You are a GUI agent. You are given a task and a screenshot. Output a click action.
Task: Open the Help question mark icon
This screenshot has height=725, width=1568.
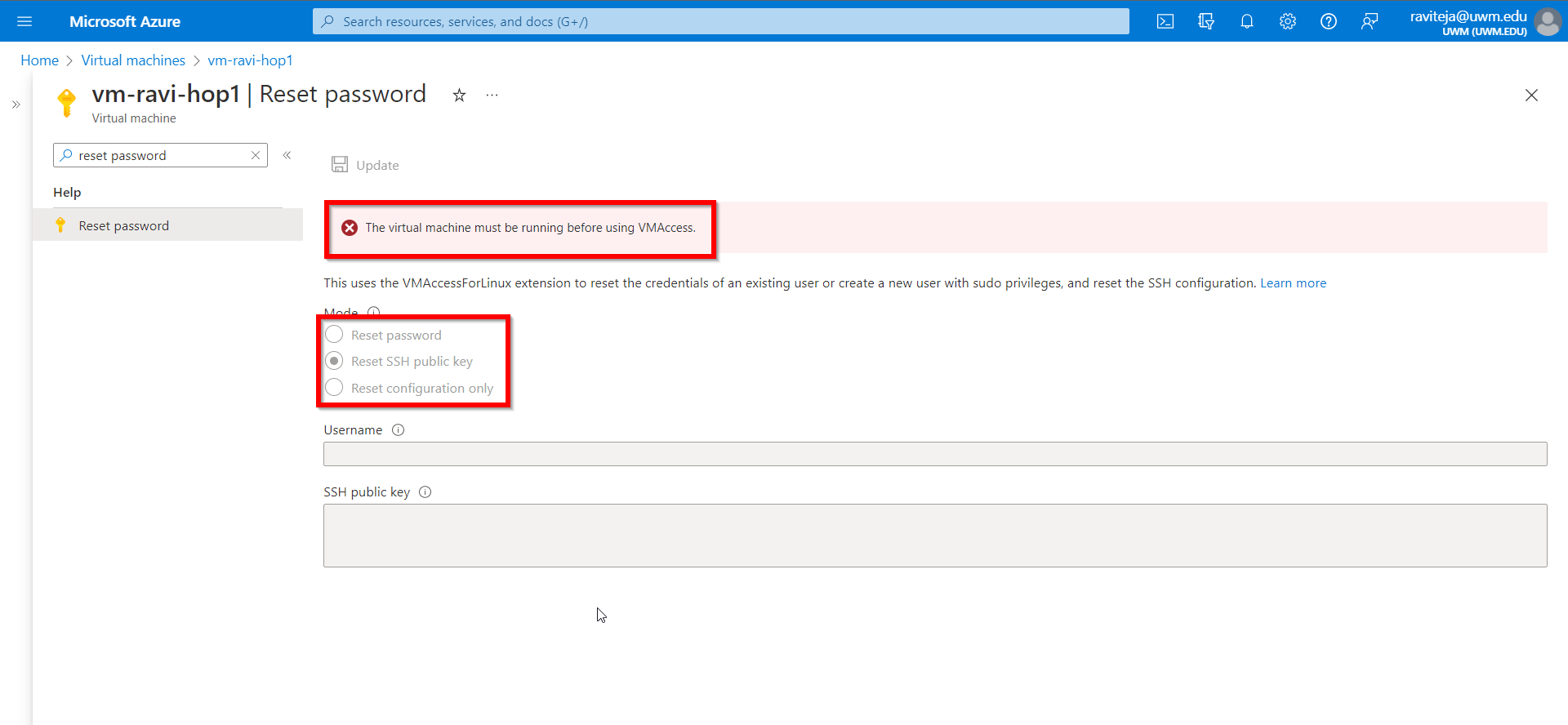click(x=1329, y=21)
